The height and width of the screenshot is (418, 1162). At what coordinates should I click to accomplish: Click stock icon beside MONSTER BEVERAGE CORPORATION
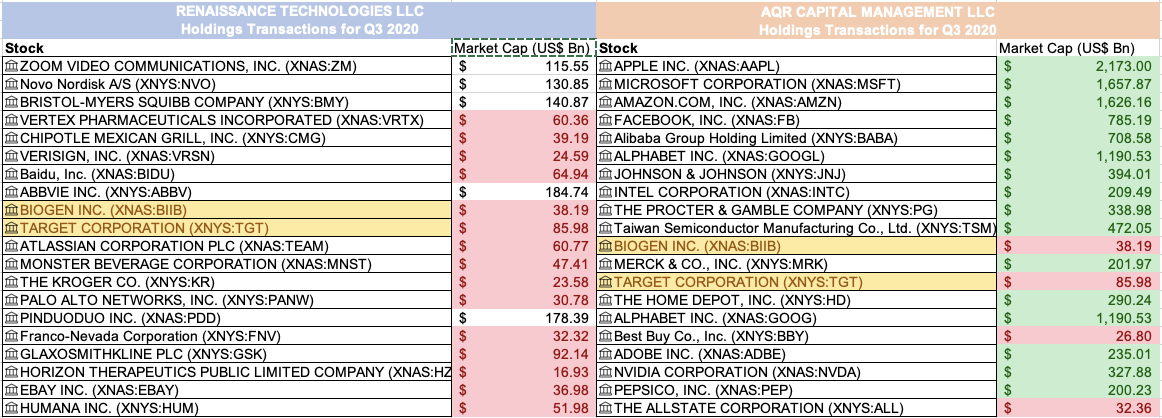[11, 264]
